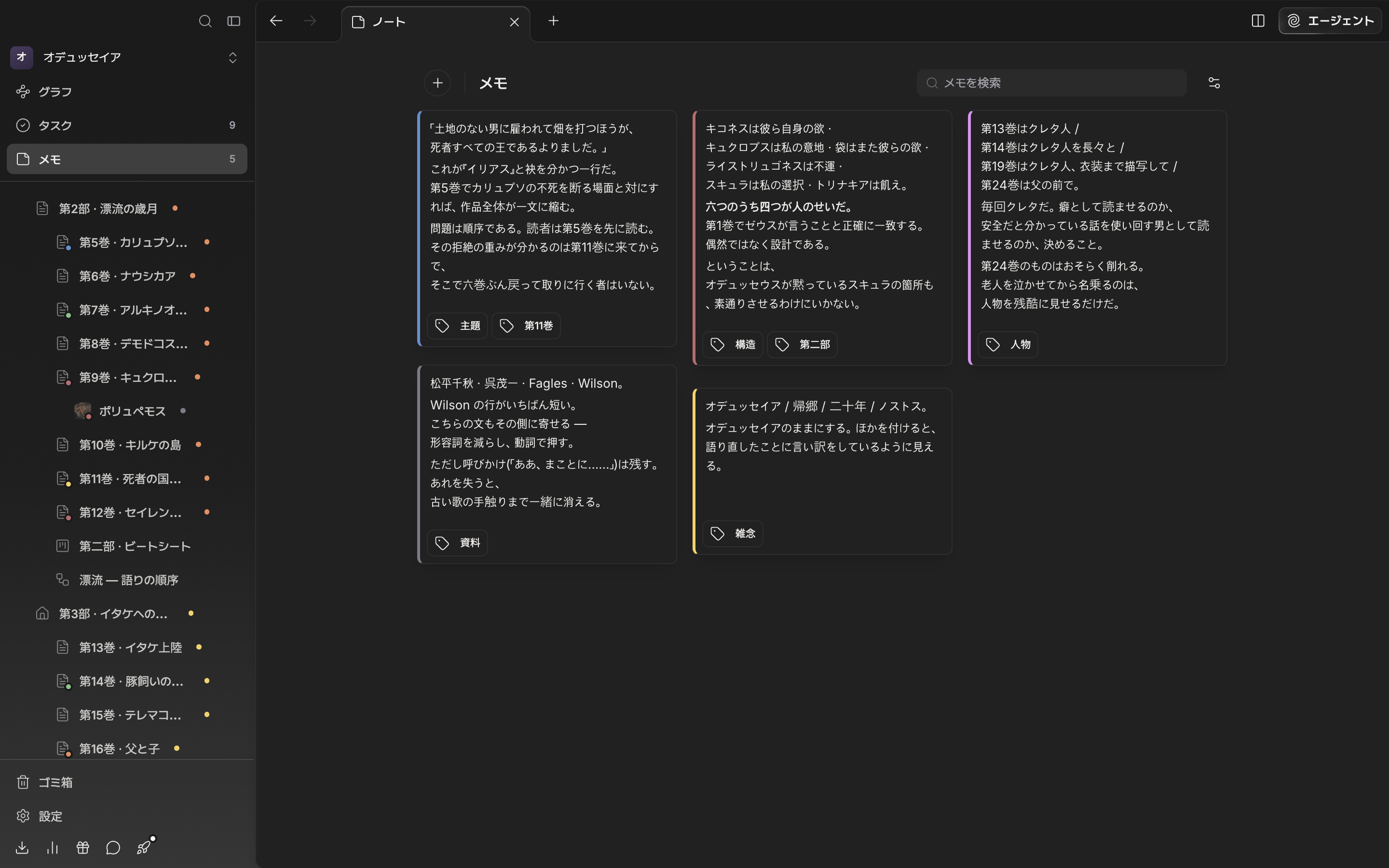The width and height of the screenshot is (1389, 868).
Task: Open the rocket updates icon
Action: pyautogui.click(x=144, y=847)
